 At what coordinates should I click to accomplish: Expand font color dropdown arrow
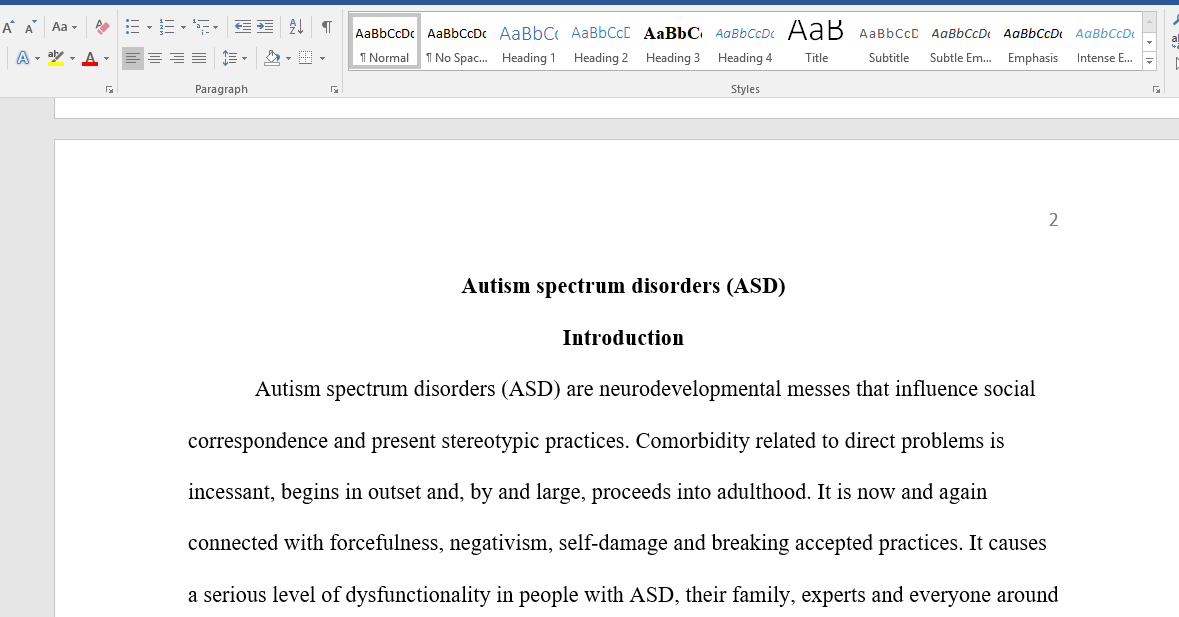[106, 59]
